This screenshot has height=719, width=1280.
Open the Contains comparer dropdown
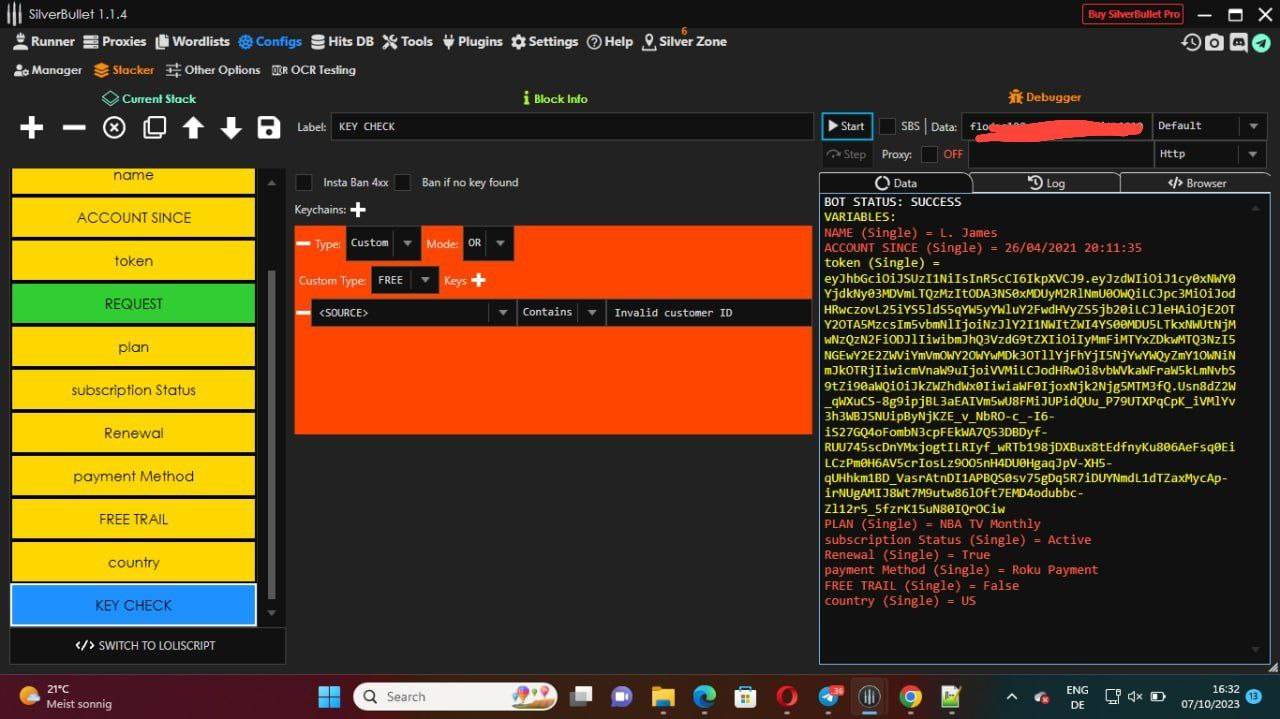pyautogui.click(x=560, y=313)
